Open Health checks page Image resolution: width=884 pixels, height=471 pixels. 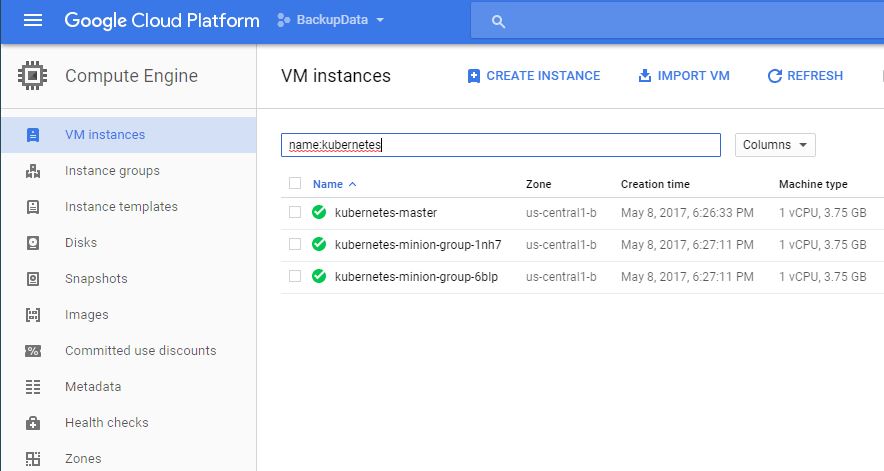pyautogui.click(x=107, y=422)
